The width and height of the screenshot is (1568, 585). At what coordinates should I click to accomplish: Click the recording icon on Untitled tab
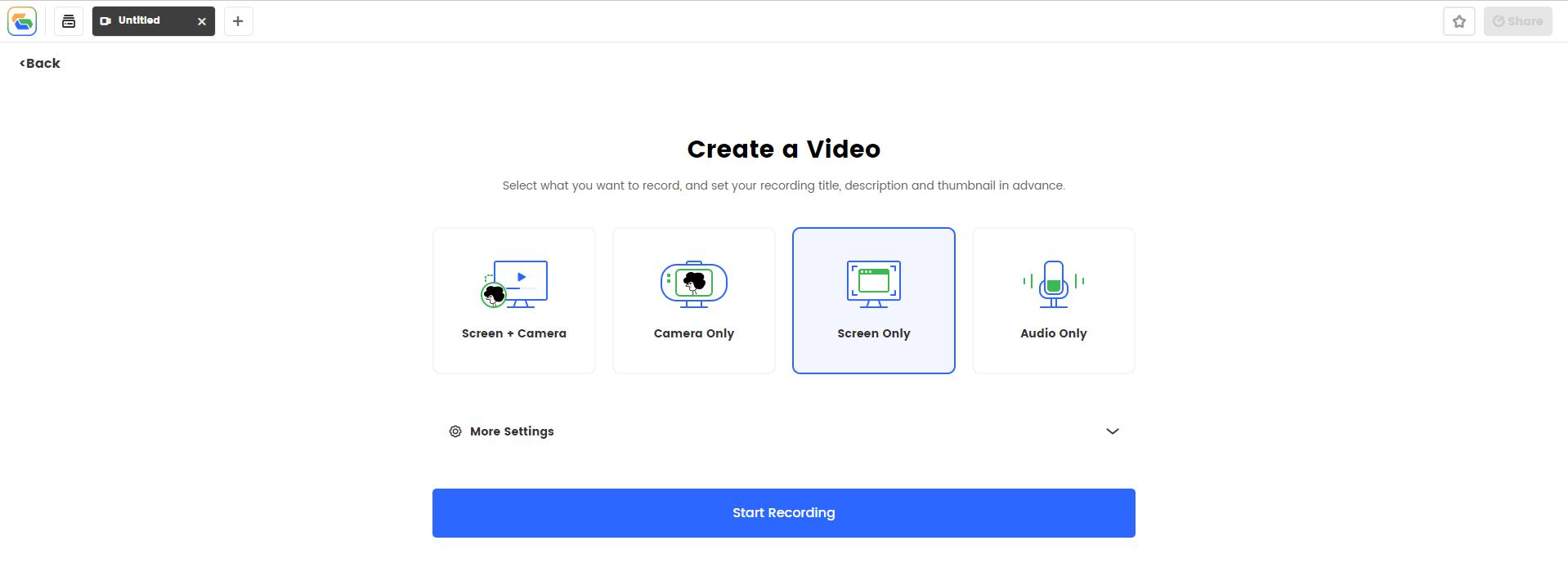click(105, 21)
